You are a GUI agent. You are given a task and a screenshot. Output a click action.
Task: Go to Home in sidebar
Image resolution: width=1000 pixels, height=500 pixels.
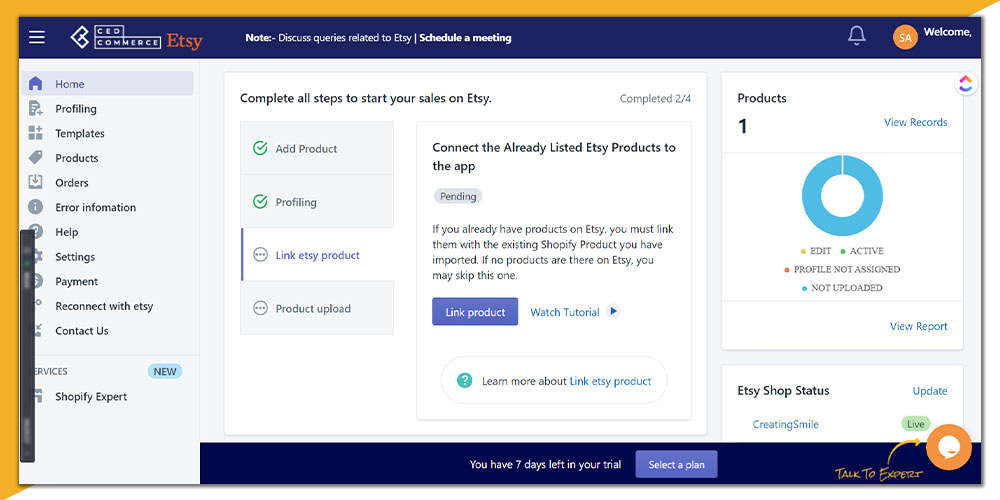tap(108, 84)
